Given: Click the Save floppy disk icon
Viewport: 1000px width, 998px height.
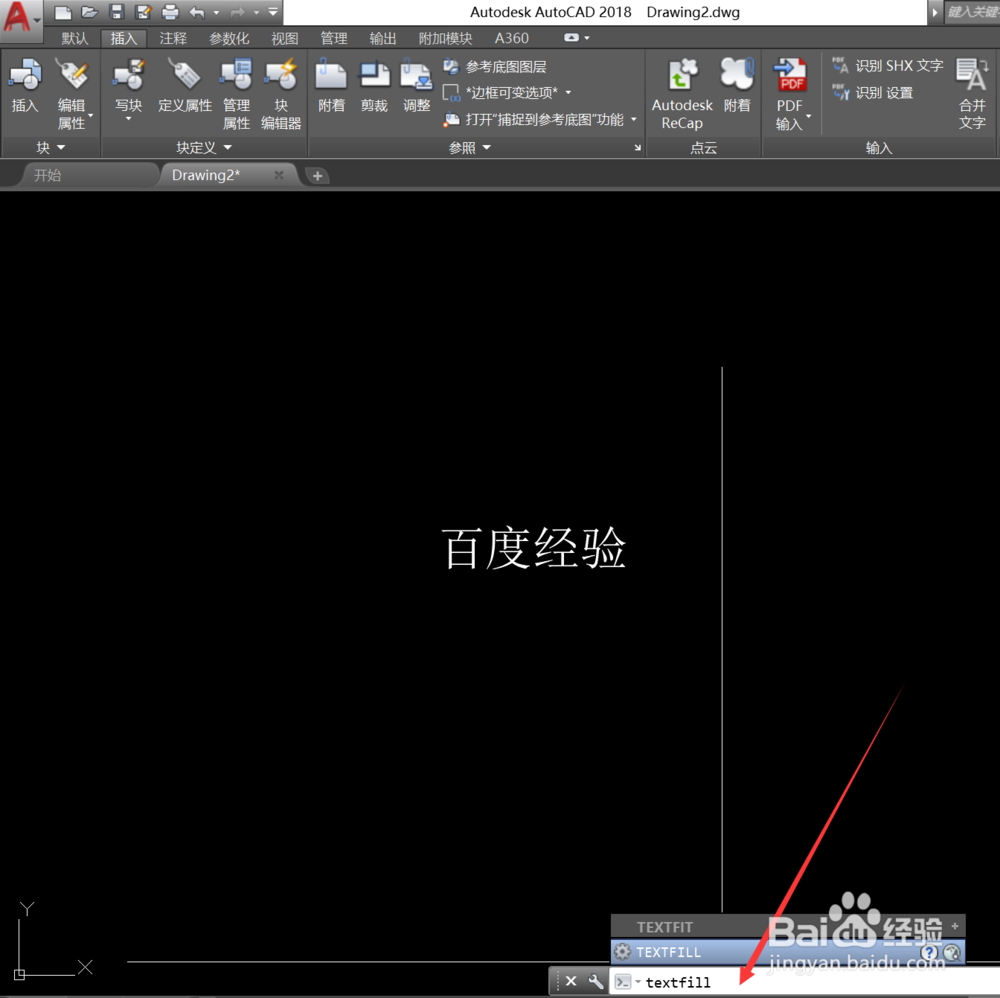Looking at the screenshot, I should [x=116, y=11].
